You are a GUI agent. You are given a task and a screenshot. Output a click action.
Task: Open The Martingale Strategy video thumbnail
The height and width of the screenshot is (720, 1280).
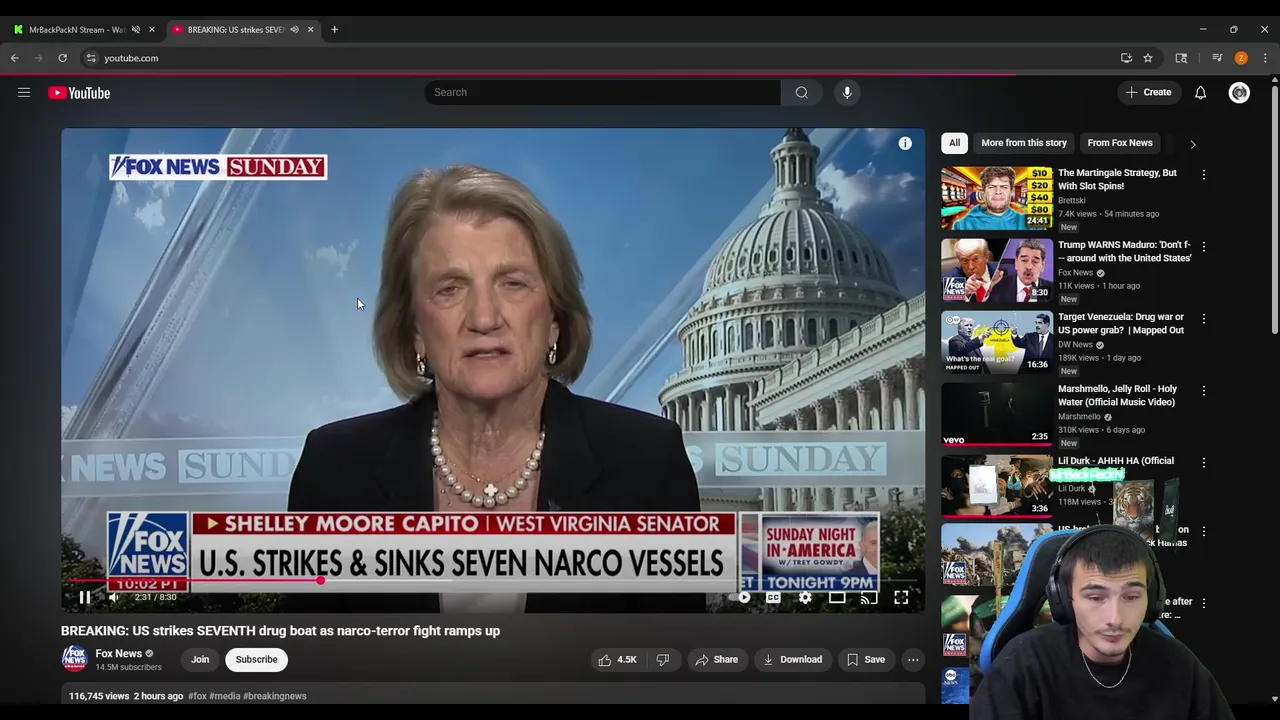coord(997,198)
